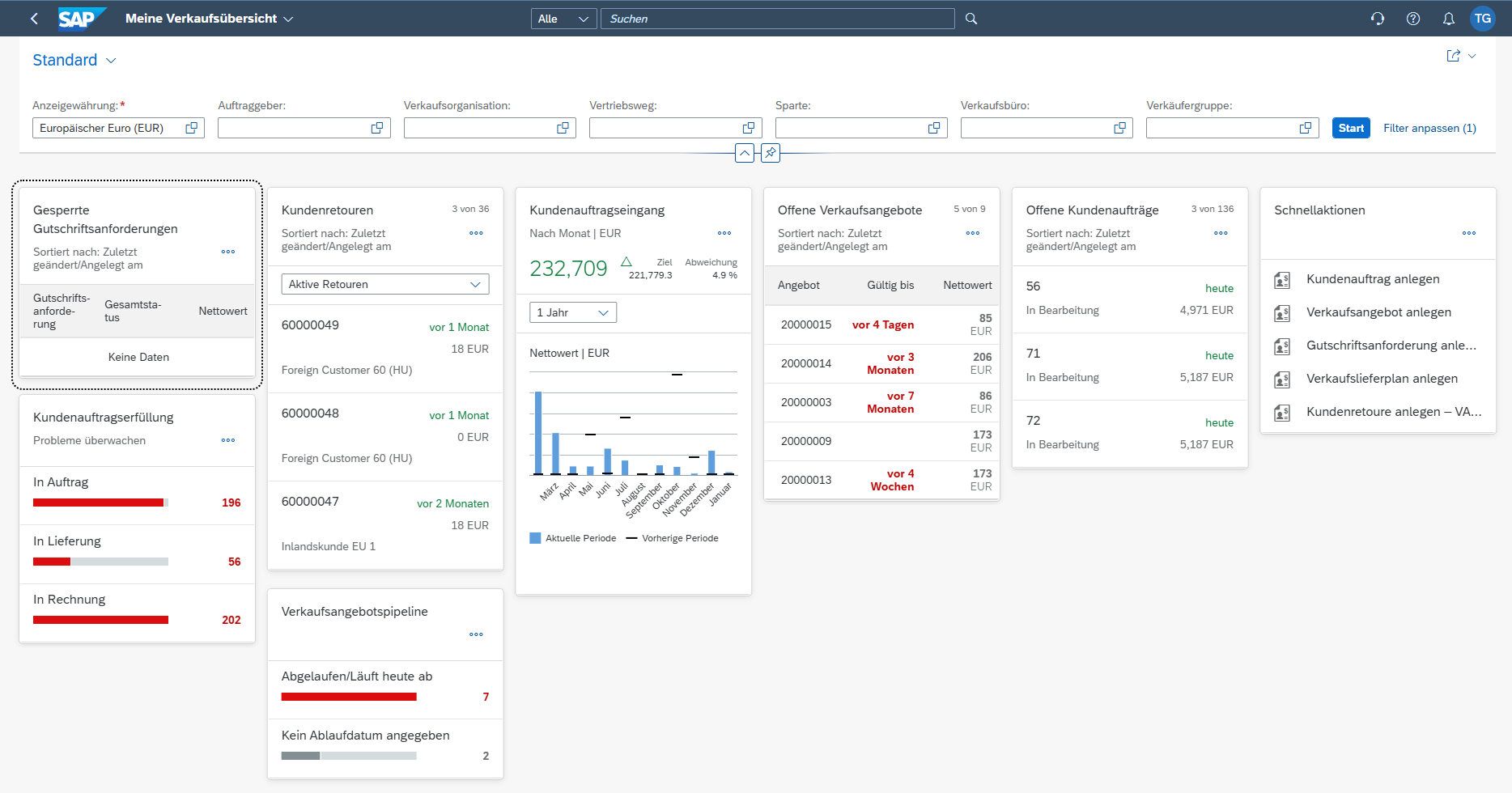Click the Kundenauftrag anlegen icon in Schnellaktionen

1282,279
